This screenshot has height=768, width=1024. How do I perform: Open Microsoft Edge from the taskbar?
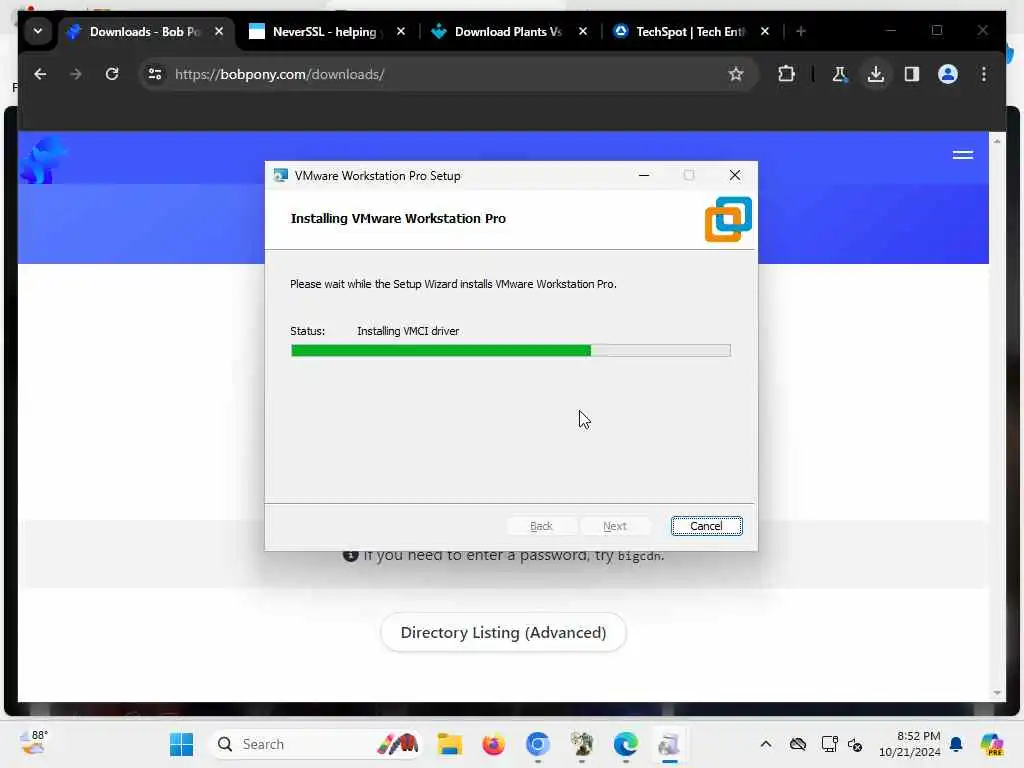pyautogui.click(x=626, y=744)
